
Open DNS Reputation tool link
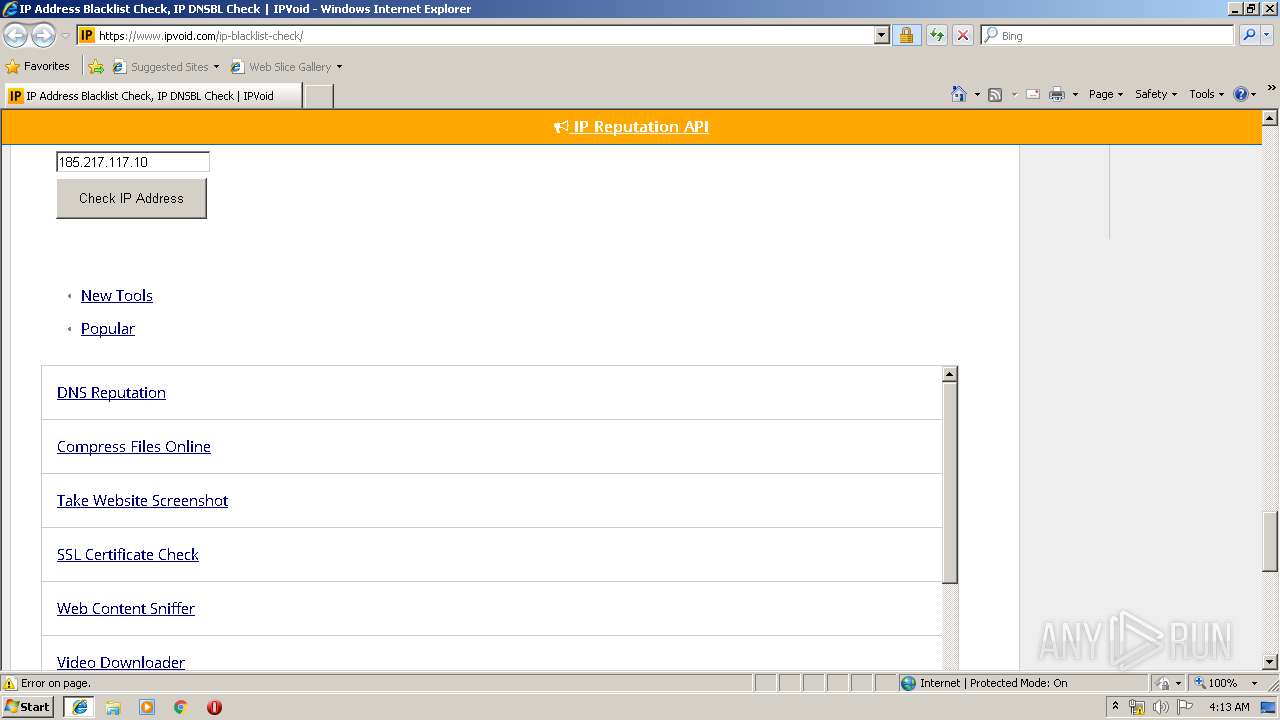[x=111, y=393]
